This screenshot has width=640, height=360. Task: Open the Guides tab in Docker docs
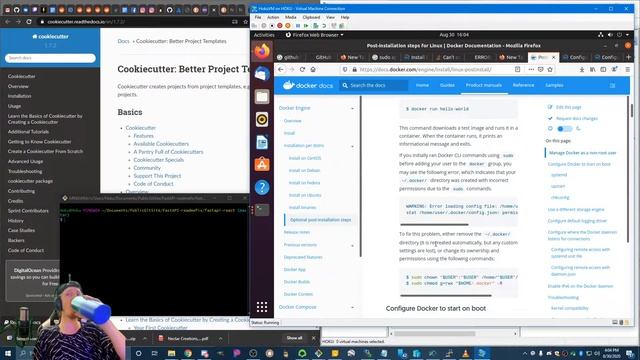447,85
